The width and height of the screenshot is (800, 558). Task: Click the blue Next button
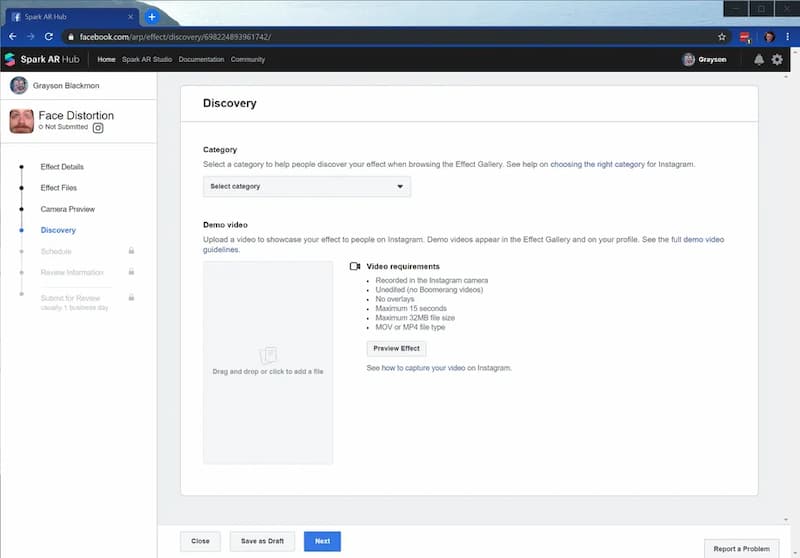click(x=322, y=541)
